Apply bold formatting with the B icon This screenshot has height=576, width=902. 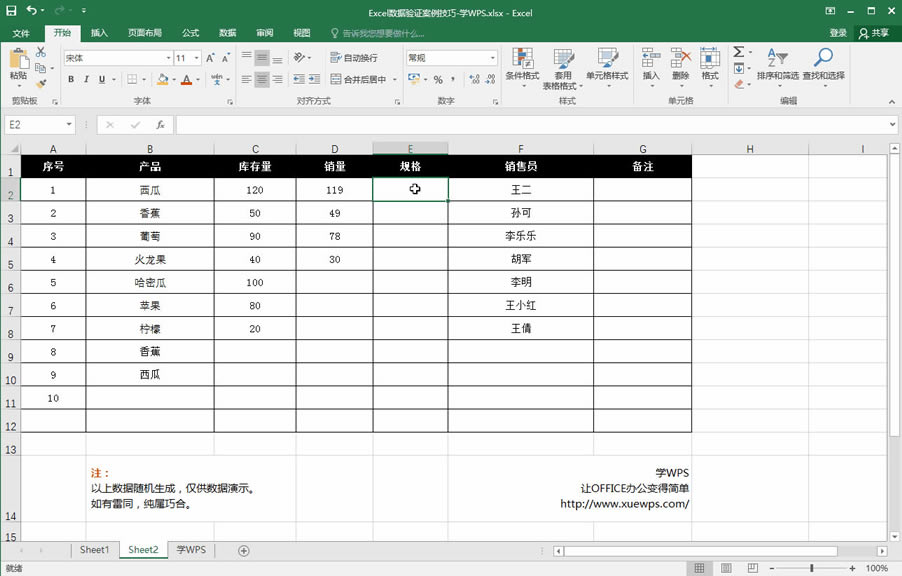[70, 78]
